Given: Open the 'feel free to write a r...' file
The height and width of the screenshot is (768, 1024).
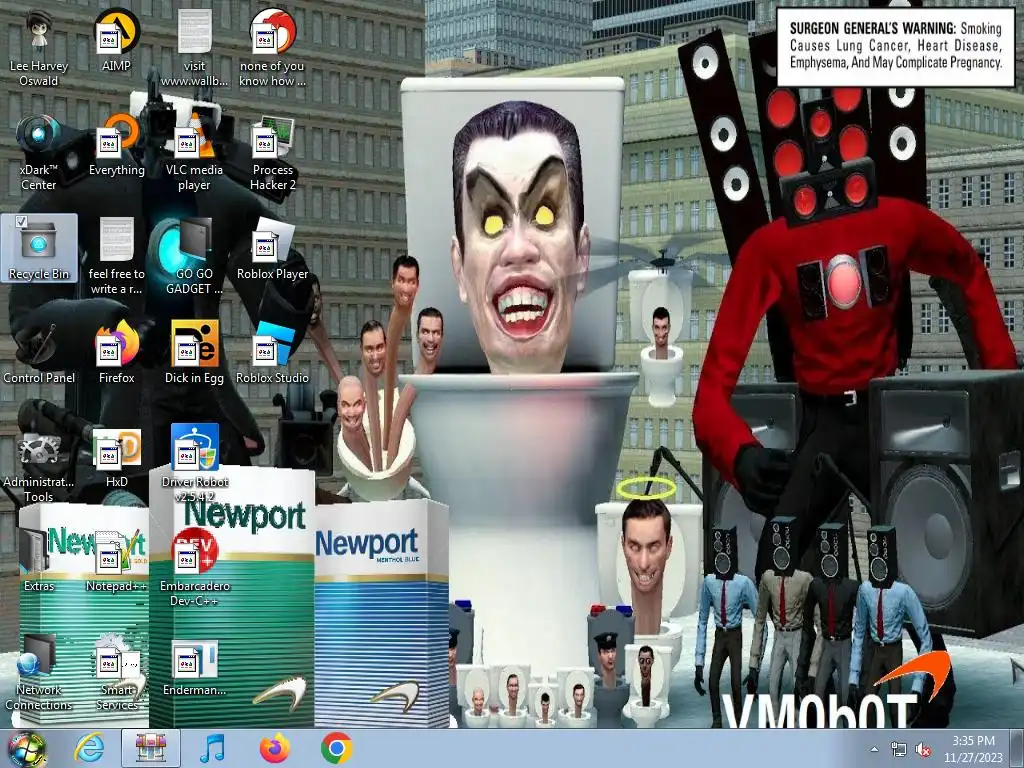Looking at the screenshot, I should pyautogui.click(x=116, y=257).
